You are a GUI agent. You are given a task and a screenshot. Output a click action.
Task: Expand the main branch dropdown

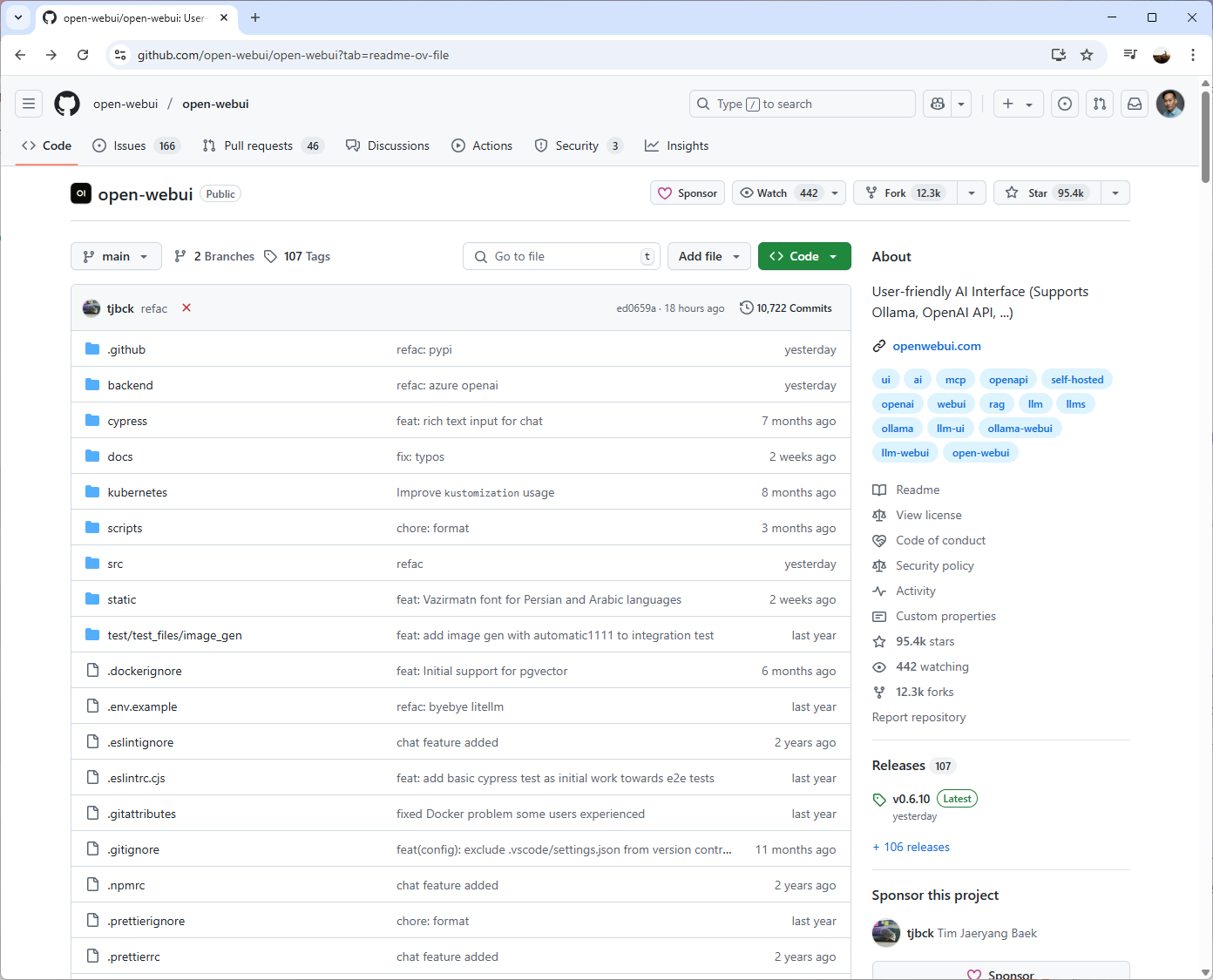(116, 256)
